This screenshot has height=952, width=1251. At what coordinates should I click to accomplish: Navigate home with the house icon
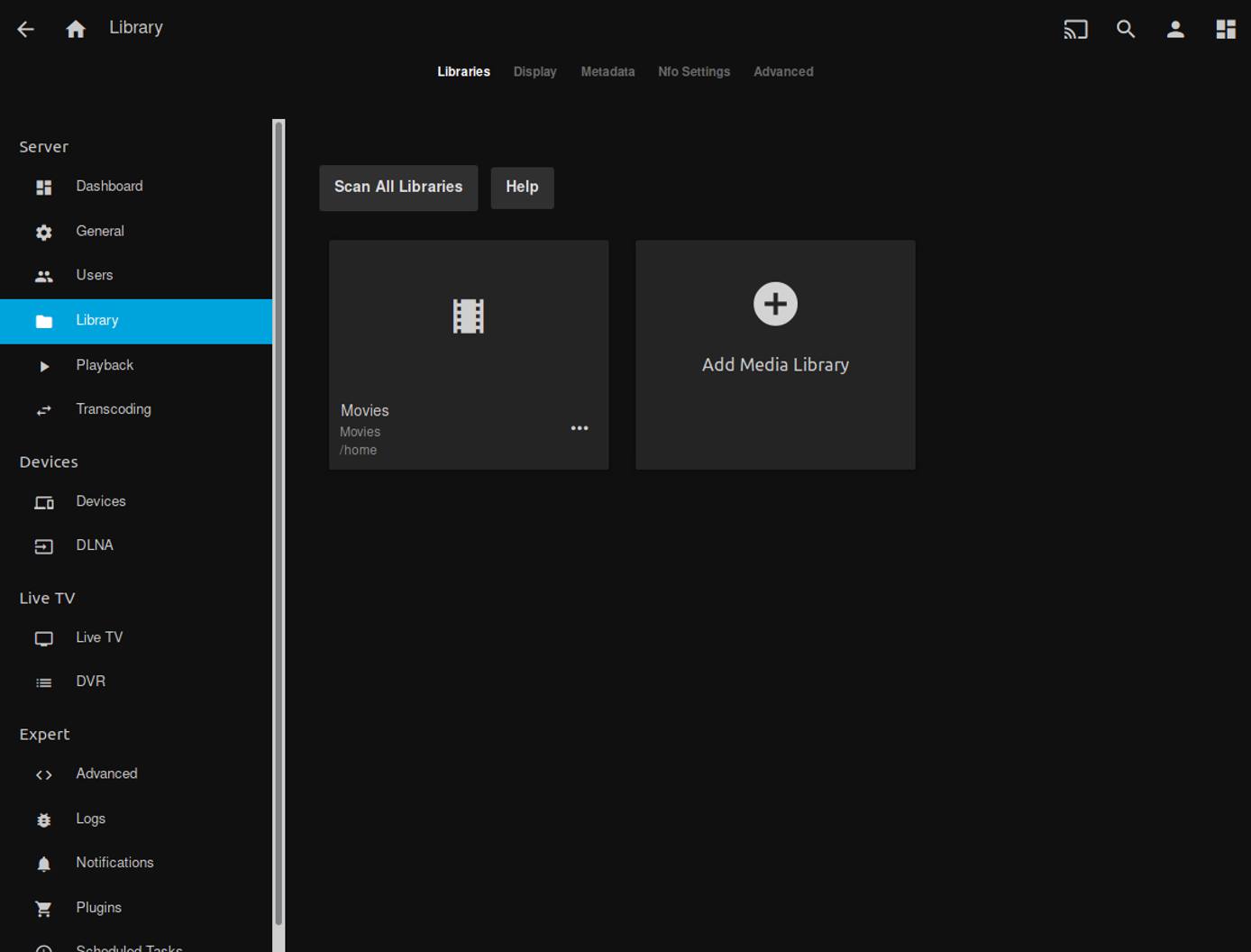tap(76, 29)
